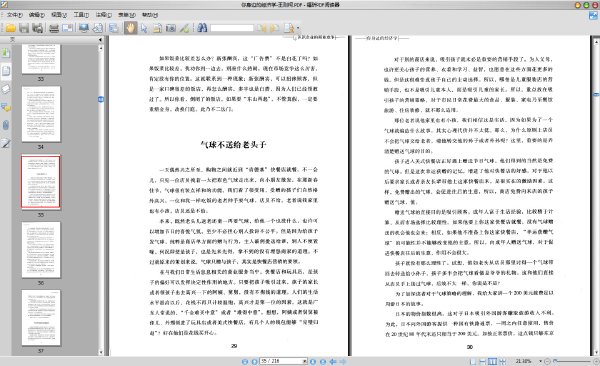The width and height of the screenshot is (600, 366).
Task: Select page 33 thumbnail
Action: (x=41, y=59)
